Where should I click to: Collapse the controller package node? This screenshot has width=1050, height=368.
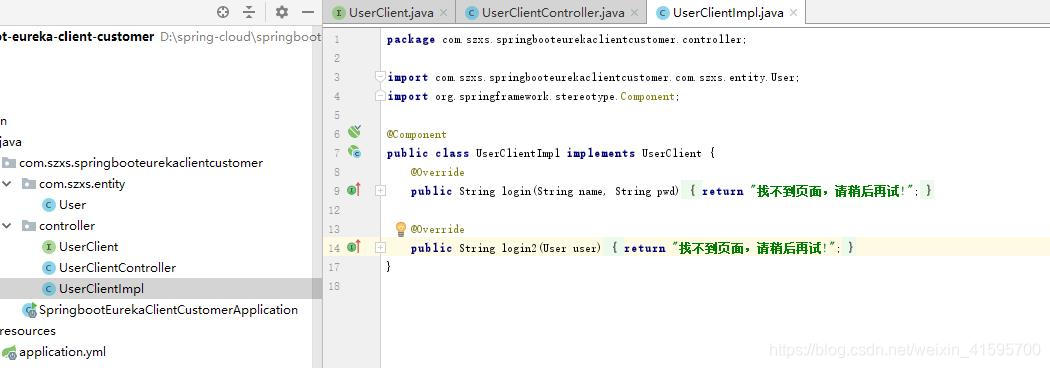(7, 225)
